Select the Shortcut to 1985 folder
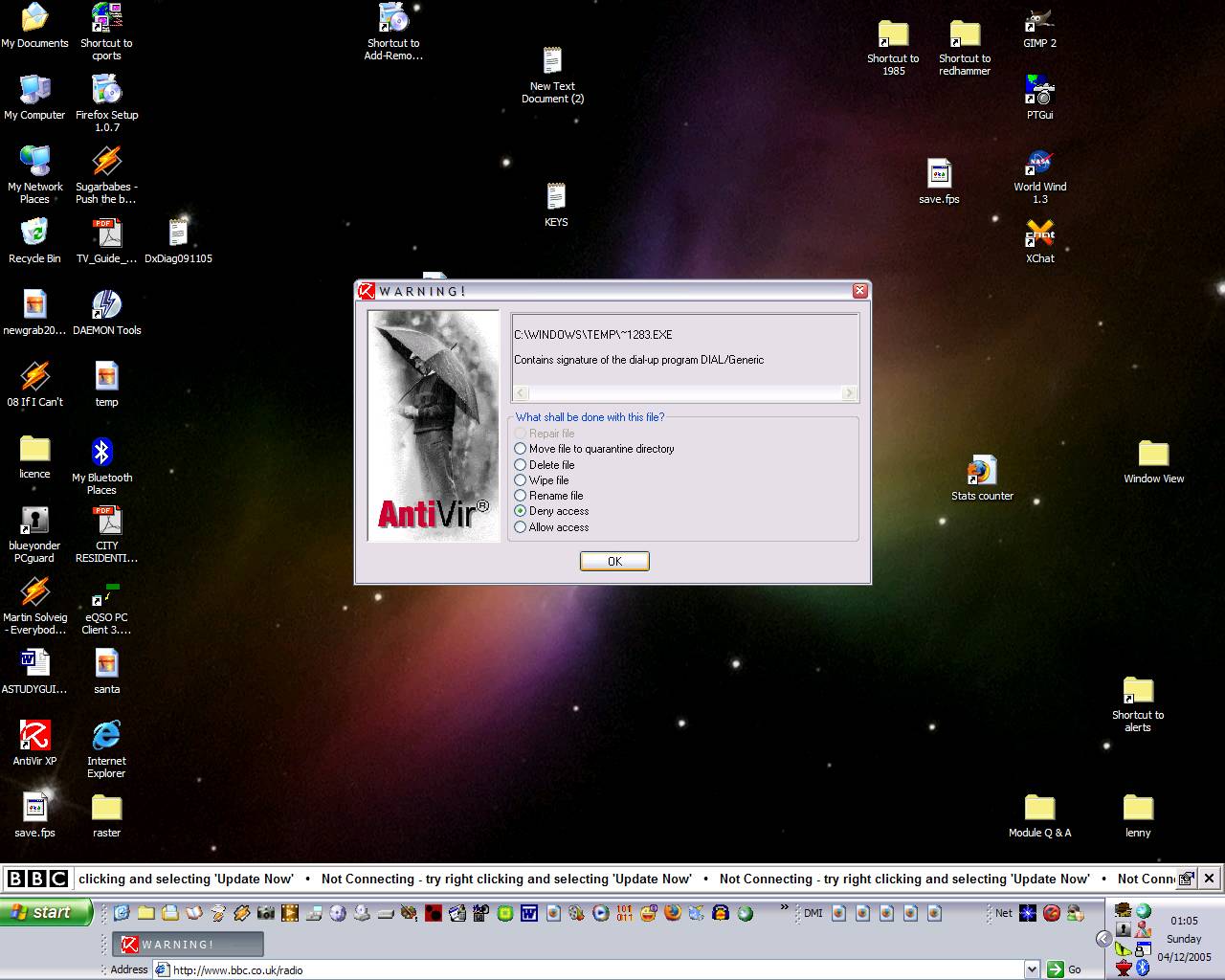Screen dimensions: 1225x980 [893, 48]
